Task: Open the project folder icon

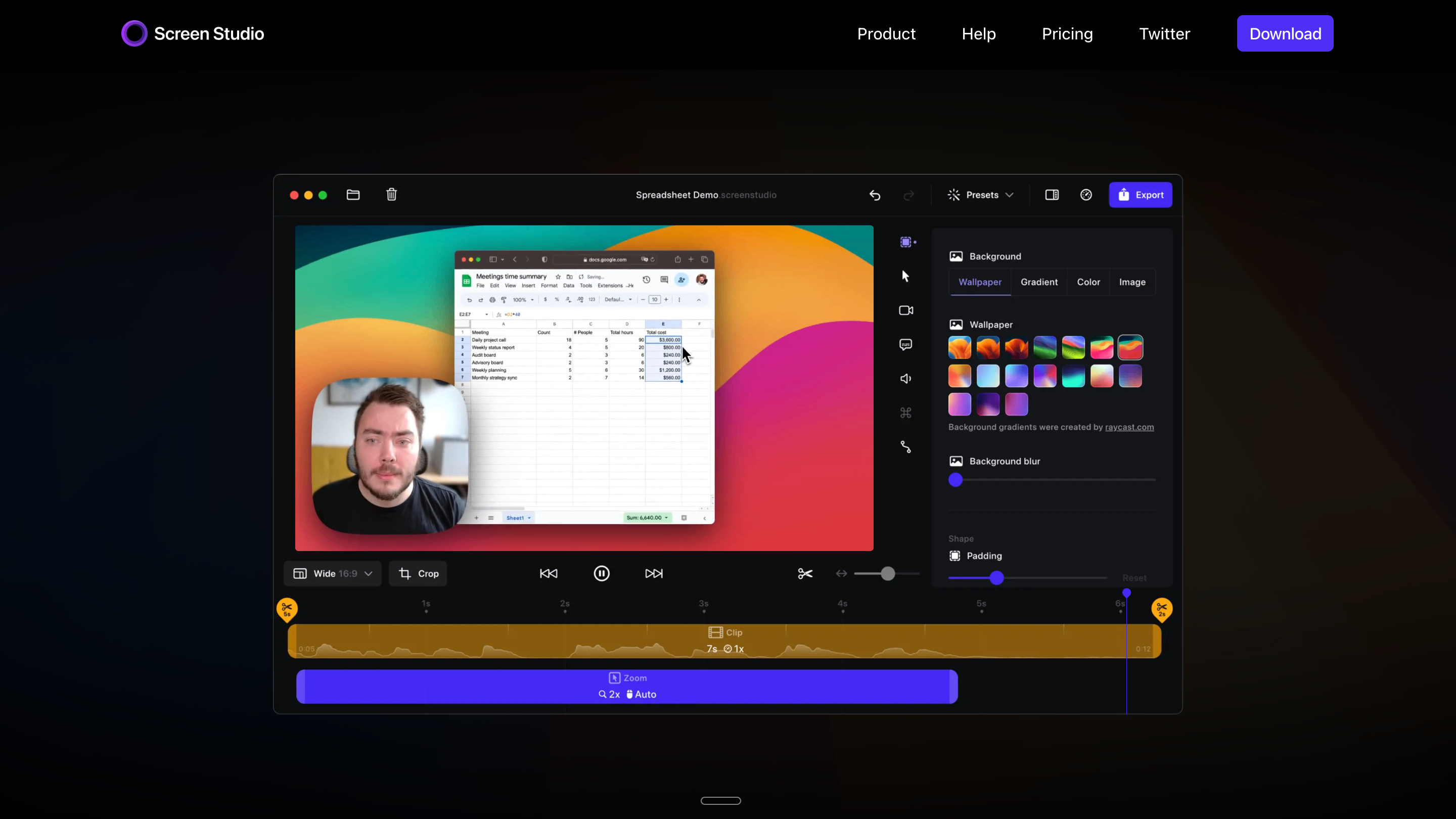Action: pyautogui.click(x=353, y=195)
